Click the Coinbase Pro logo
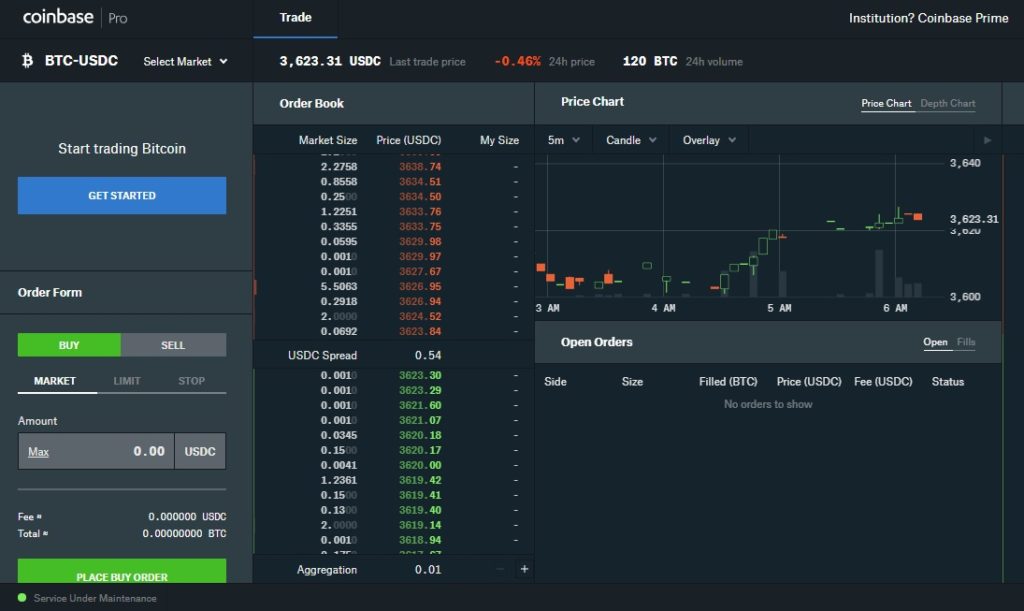The height and width of the screenshot is (611, 1024). pos(60,17)
